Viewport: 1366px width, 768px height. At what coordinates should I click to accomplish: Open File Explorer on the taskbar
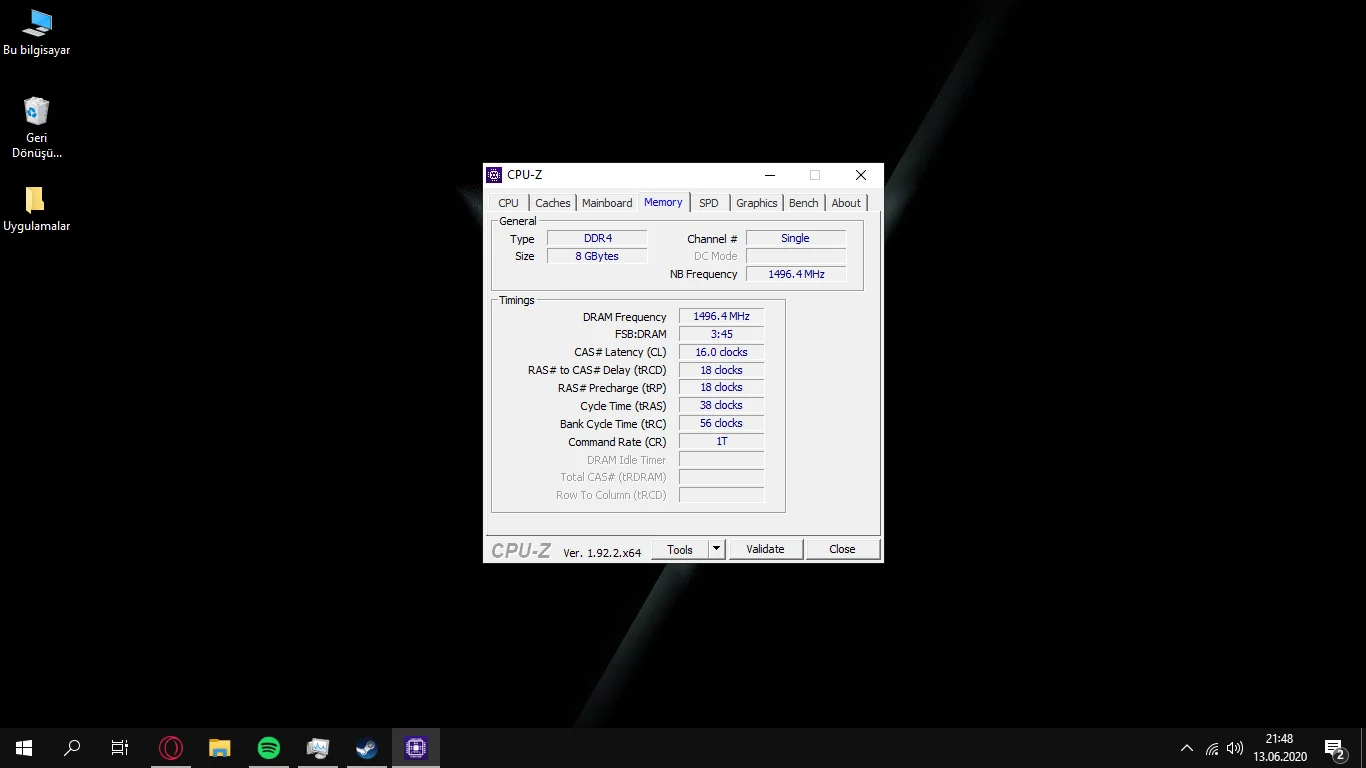point(219,747)
